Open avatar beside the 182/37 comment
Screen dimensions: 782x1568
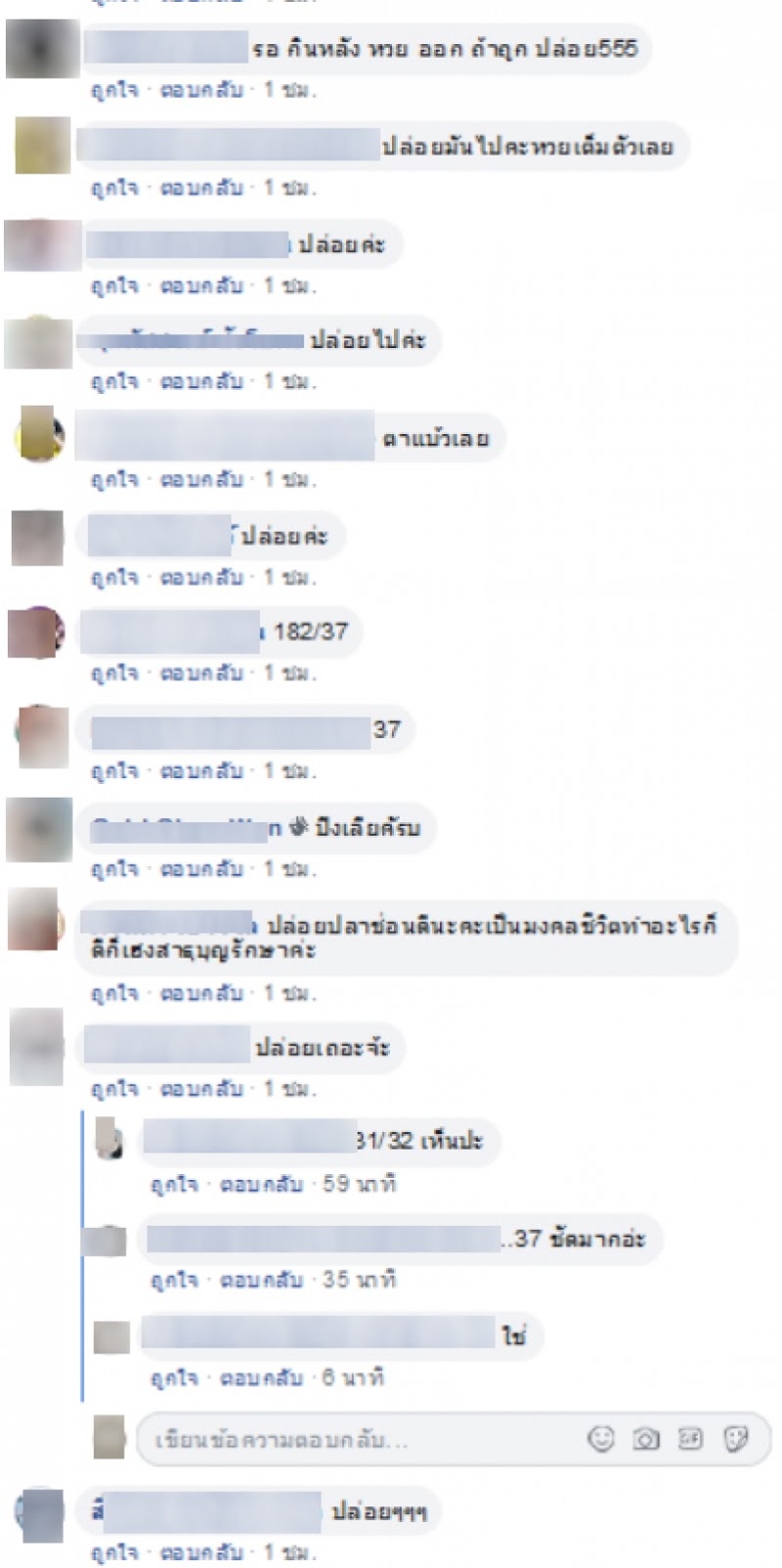coord(36,632)
